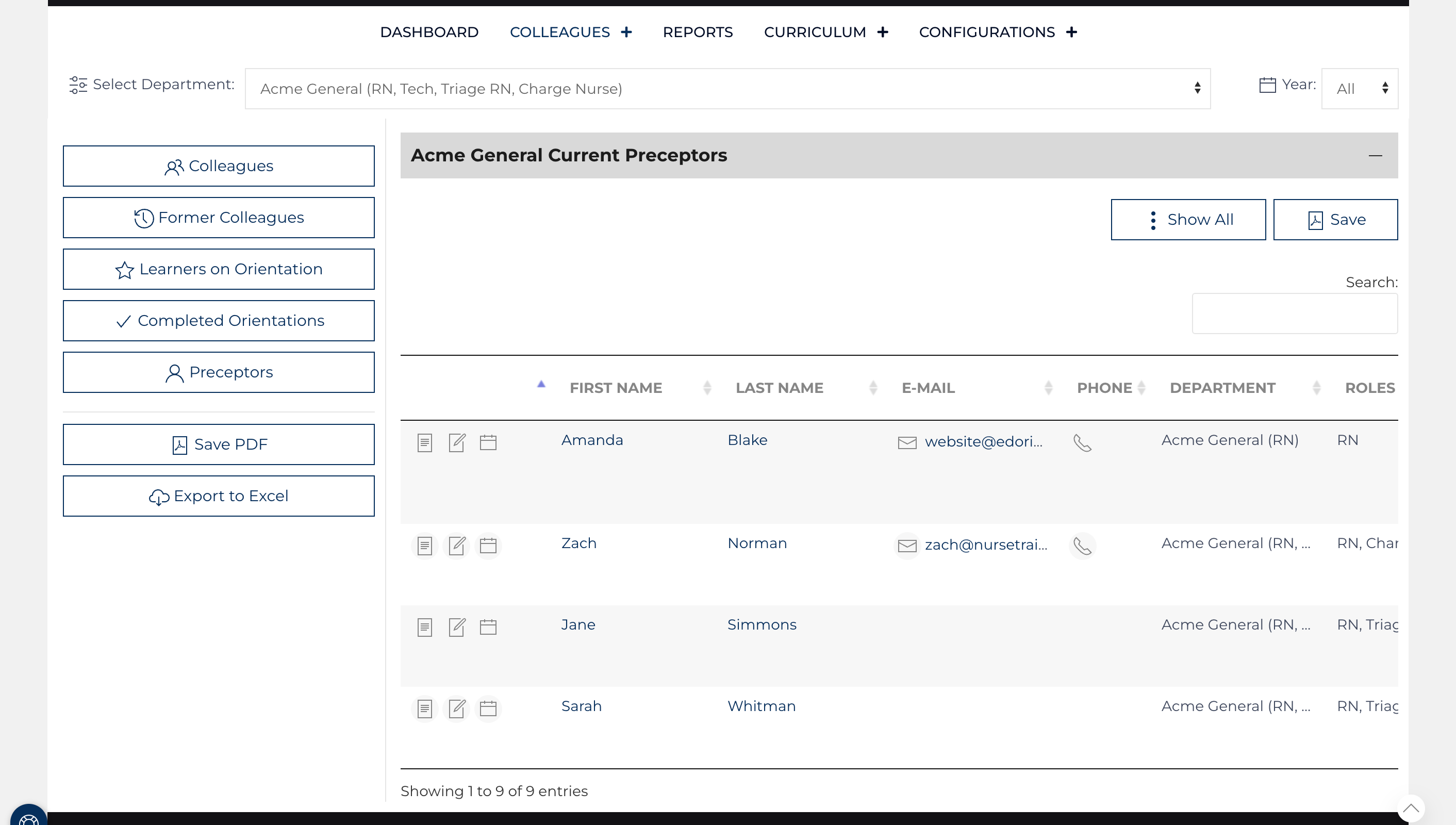Sort table by Last Name column

click(x=779, y=388)
